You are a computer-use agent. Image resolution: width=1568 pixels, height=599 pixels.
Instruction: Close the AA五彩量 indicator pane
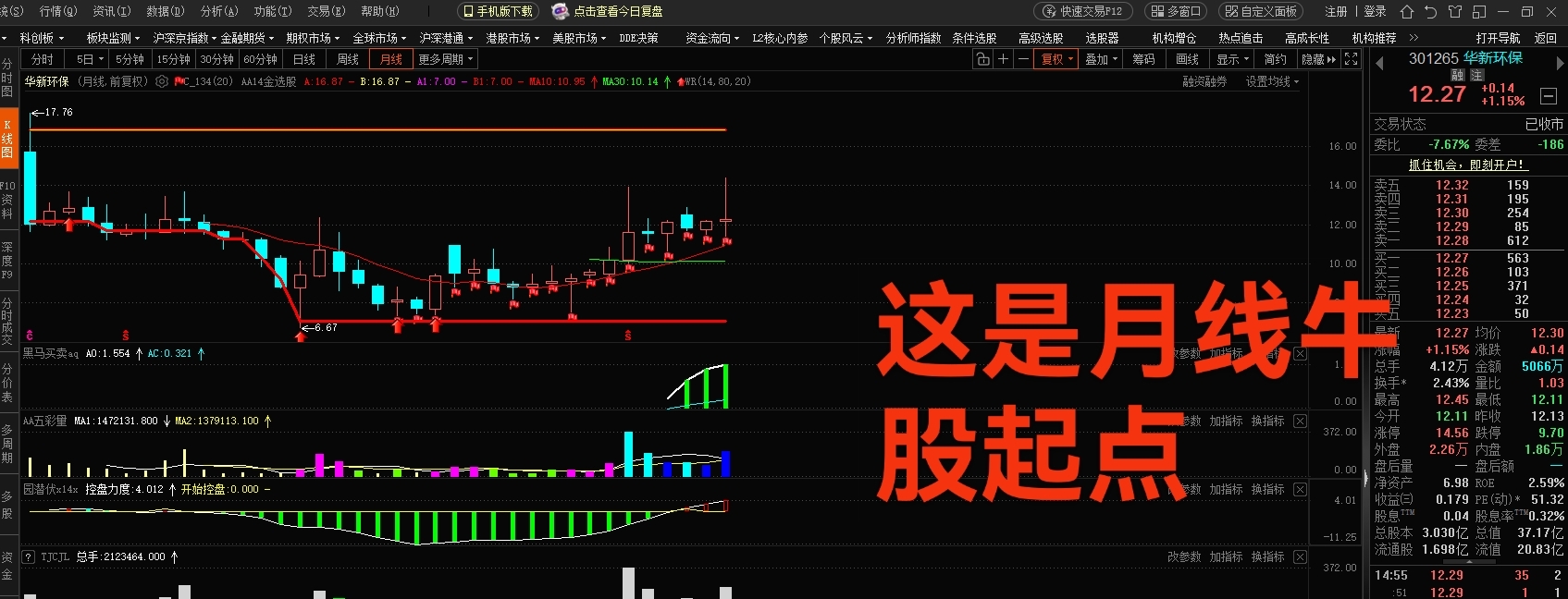1300,421
